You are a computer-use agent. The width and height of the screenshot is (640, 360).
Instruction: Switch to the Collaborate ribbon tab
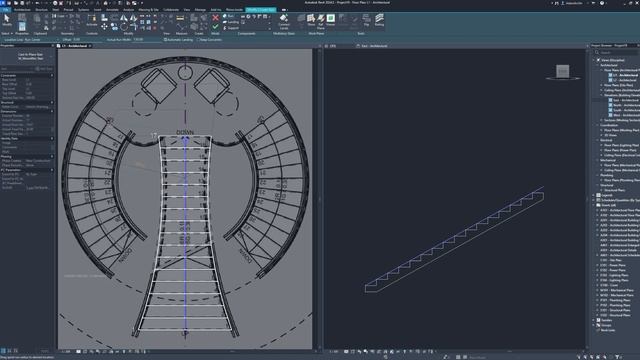click(x=171, y=9)
